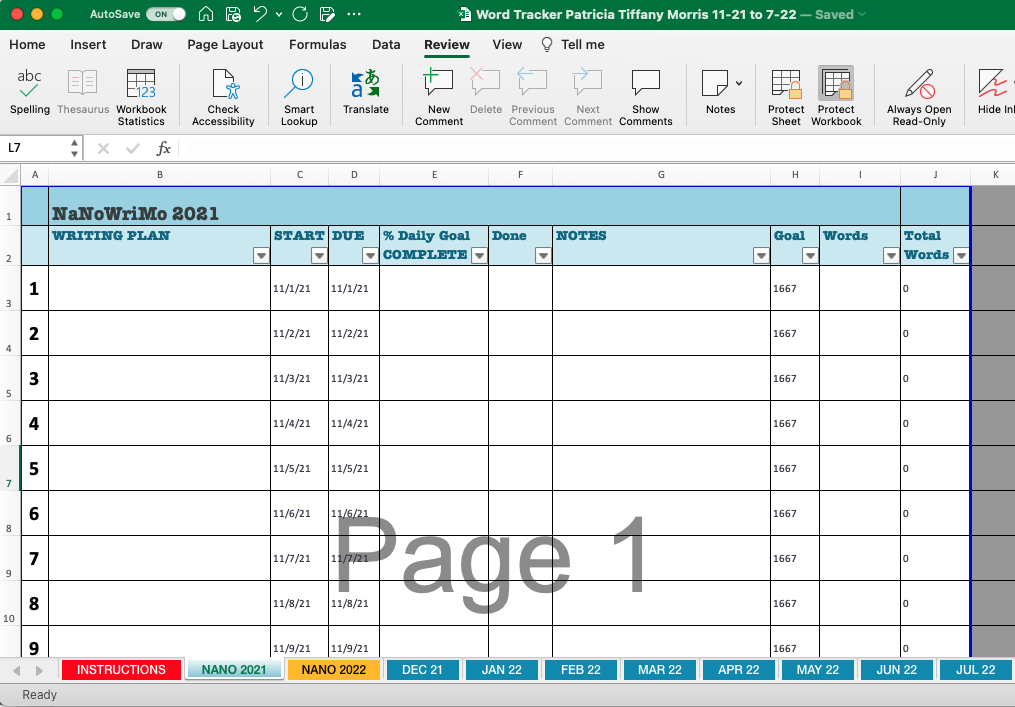Click the Tell me lightbulb icon
The height and width of the screenshot is (707, 1015).
[x=547, y=44]
